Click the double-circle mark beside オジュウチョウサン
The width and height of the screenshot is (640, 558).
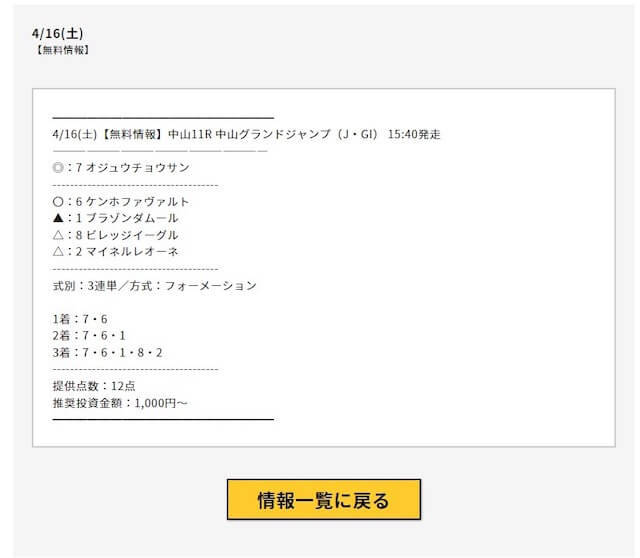[58, 167]
